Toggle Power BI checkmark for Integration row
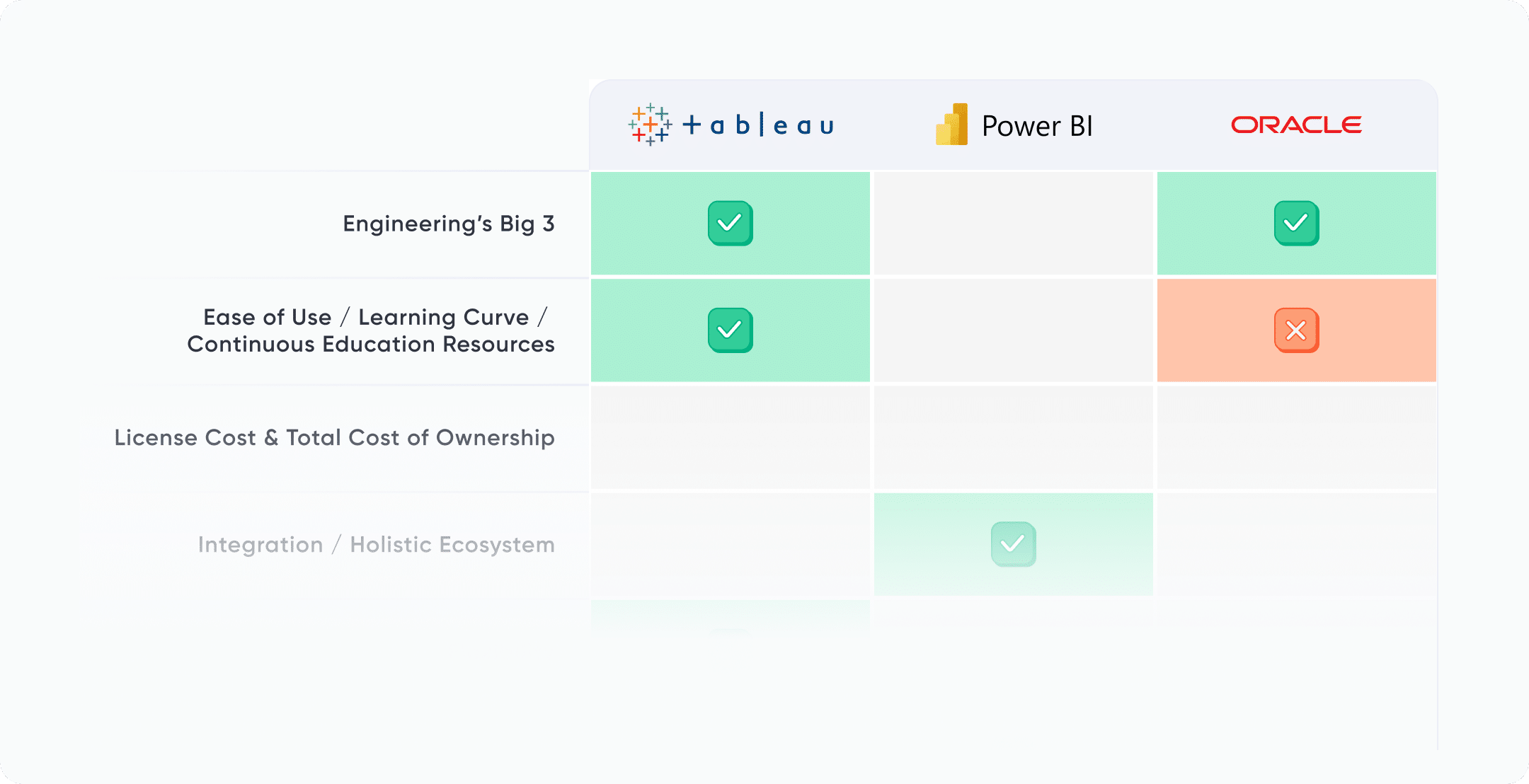Image resolution: width=1529 pixels, height=784 pixels. [1013, 544]
